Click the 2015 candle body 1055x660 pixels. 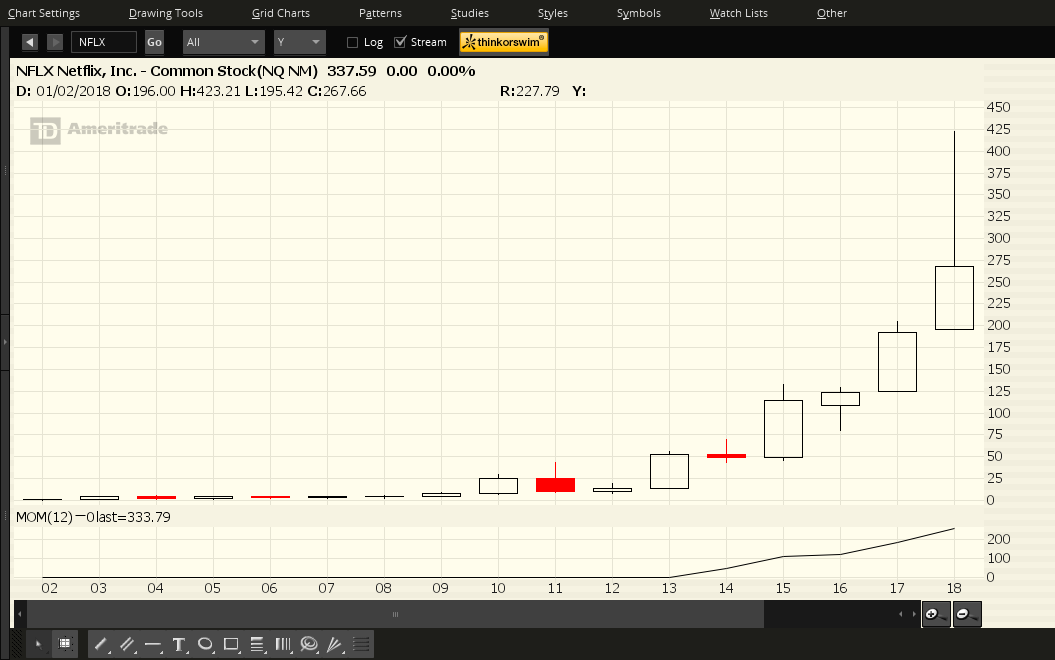tap(783, 429)
